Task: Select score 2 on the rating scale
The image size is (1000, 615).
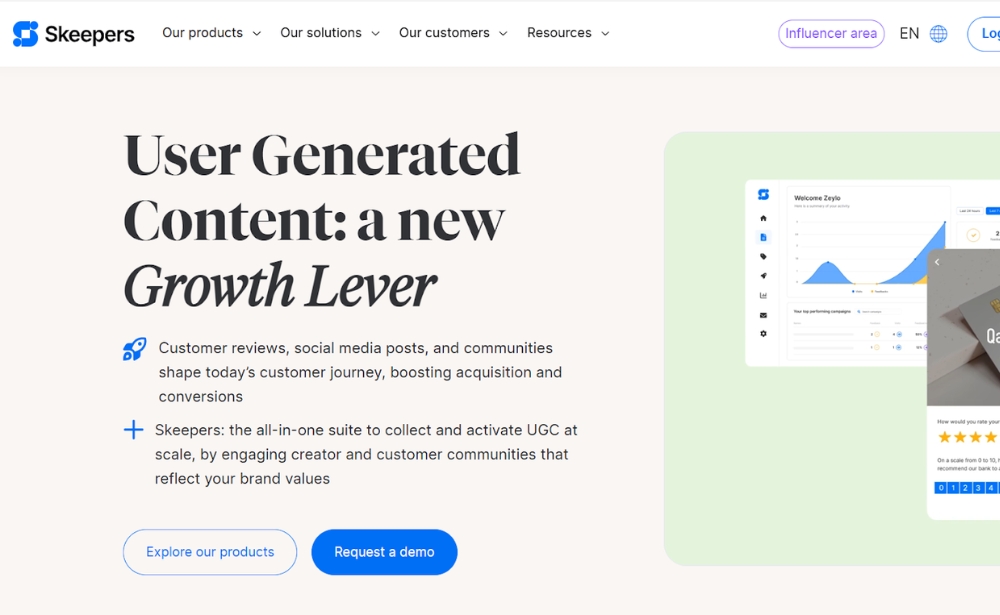Action: 966,488
